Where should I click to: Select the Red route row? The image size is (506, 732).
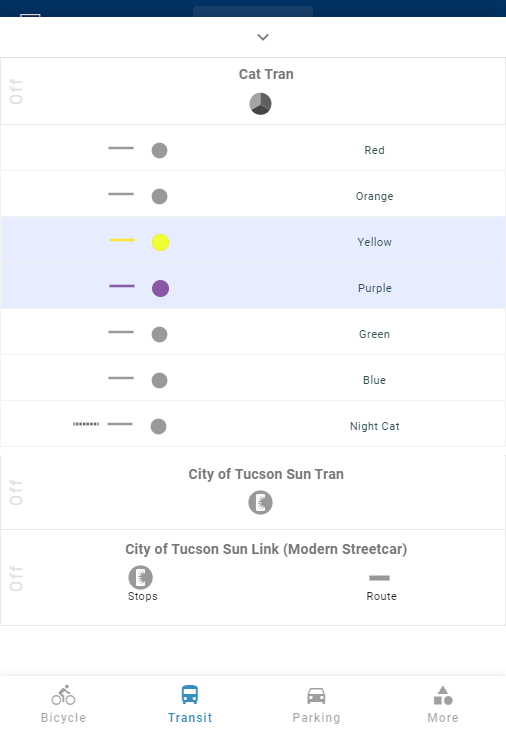[x=253, y=148]
